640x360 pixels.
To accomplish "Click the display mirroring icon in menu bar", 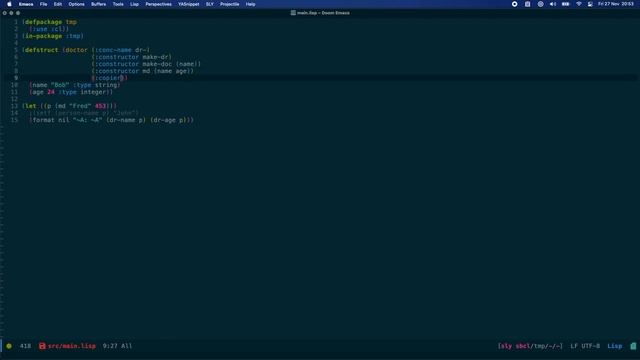I will [590, 4].
